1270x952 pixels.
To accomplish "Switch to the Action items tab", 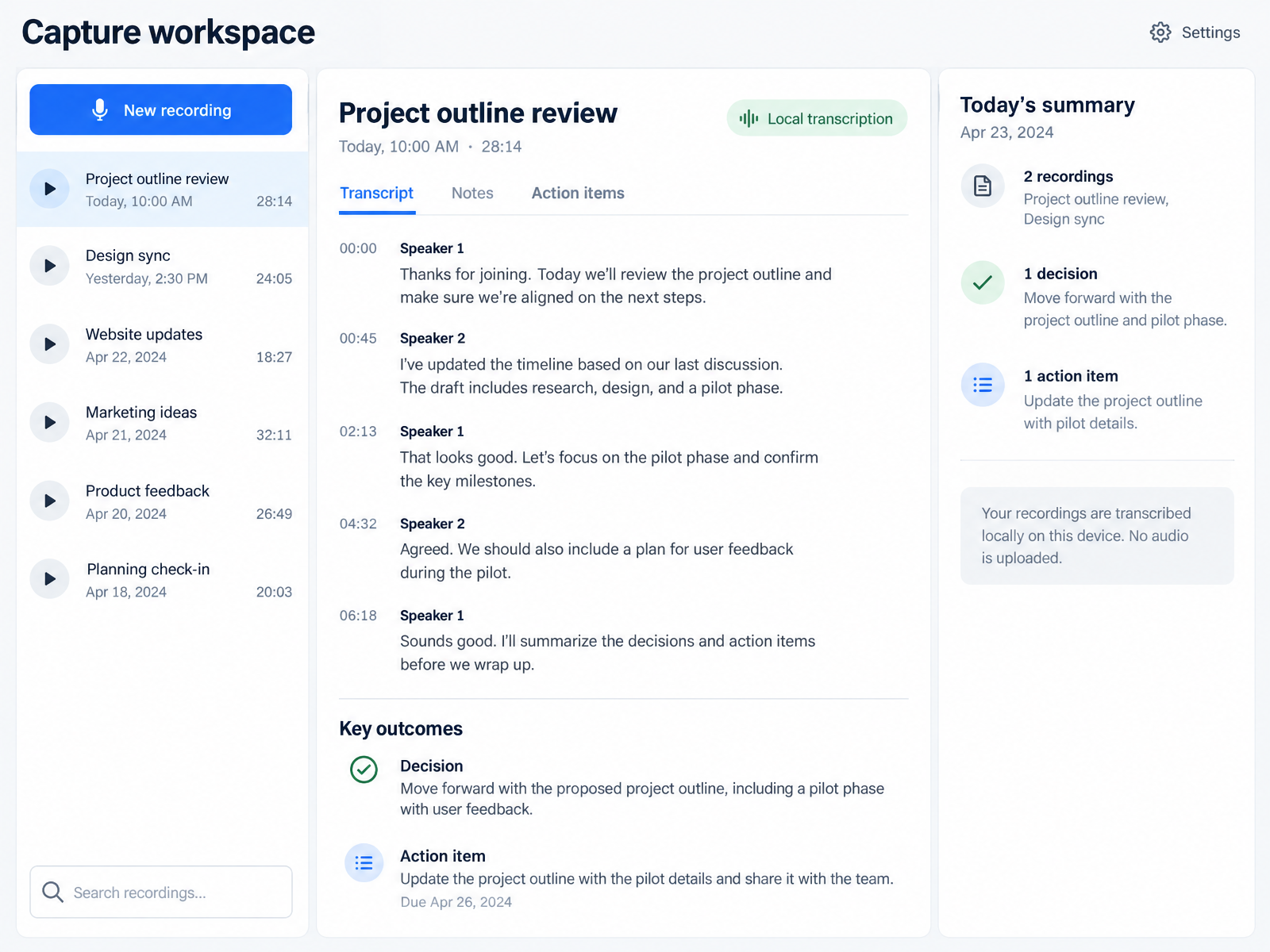I will click(578, 194).
